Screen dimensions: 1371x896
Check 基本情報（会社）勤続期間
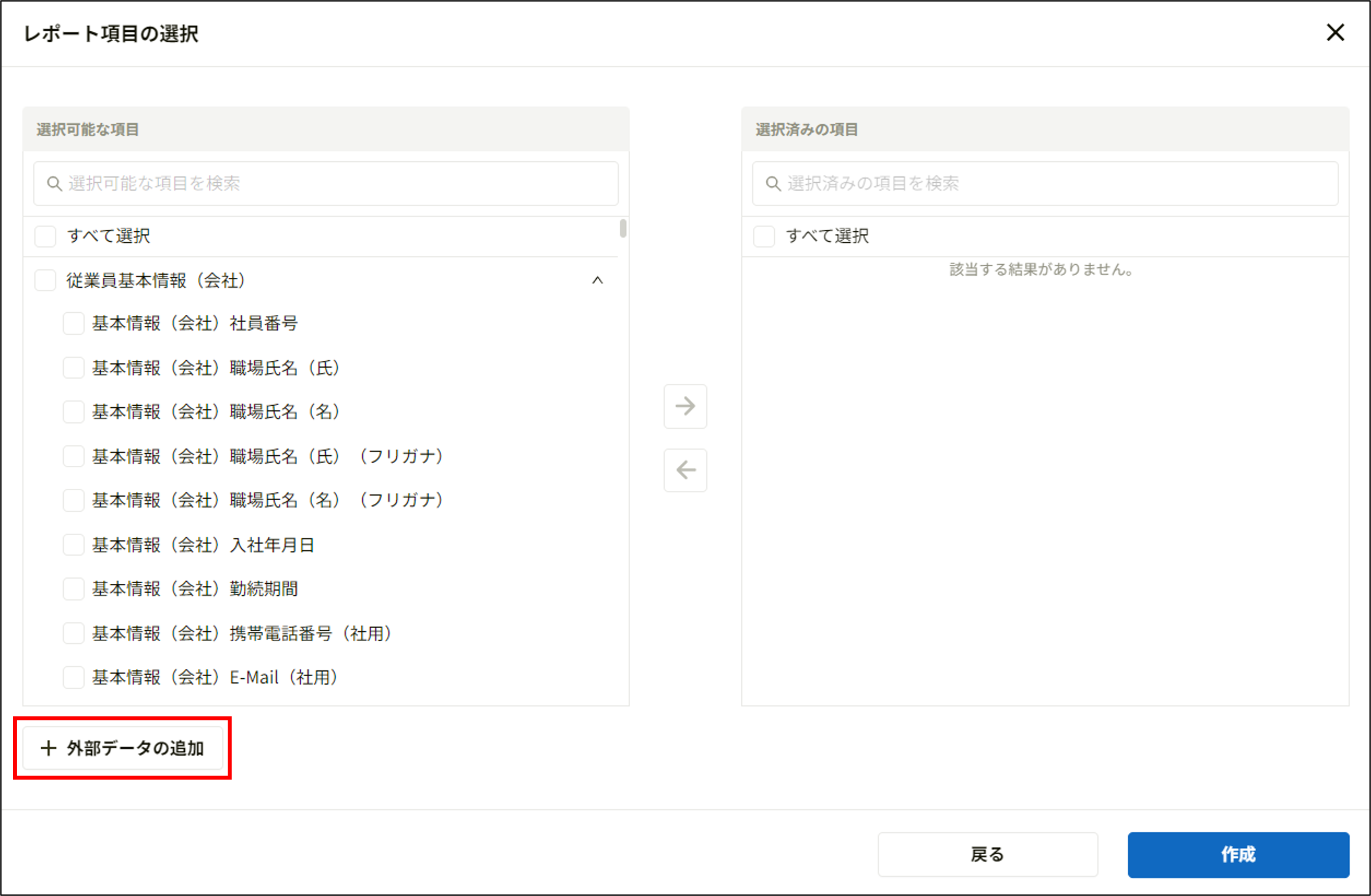(73, 589)
